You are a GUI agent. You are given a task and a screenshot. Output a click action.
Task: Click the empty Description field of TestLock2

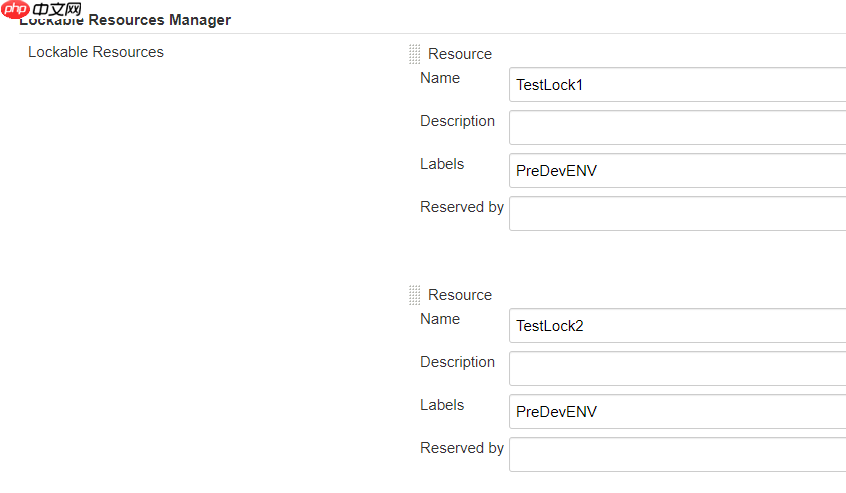(677, 369)
